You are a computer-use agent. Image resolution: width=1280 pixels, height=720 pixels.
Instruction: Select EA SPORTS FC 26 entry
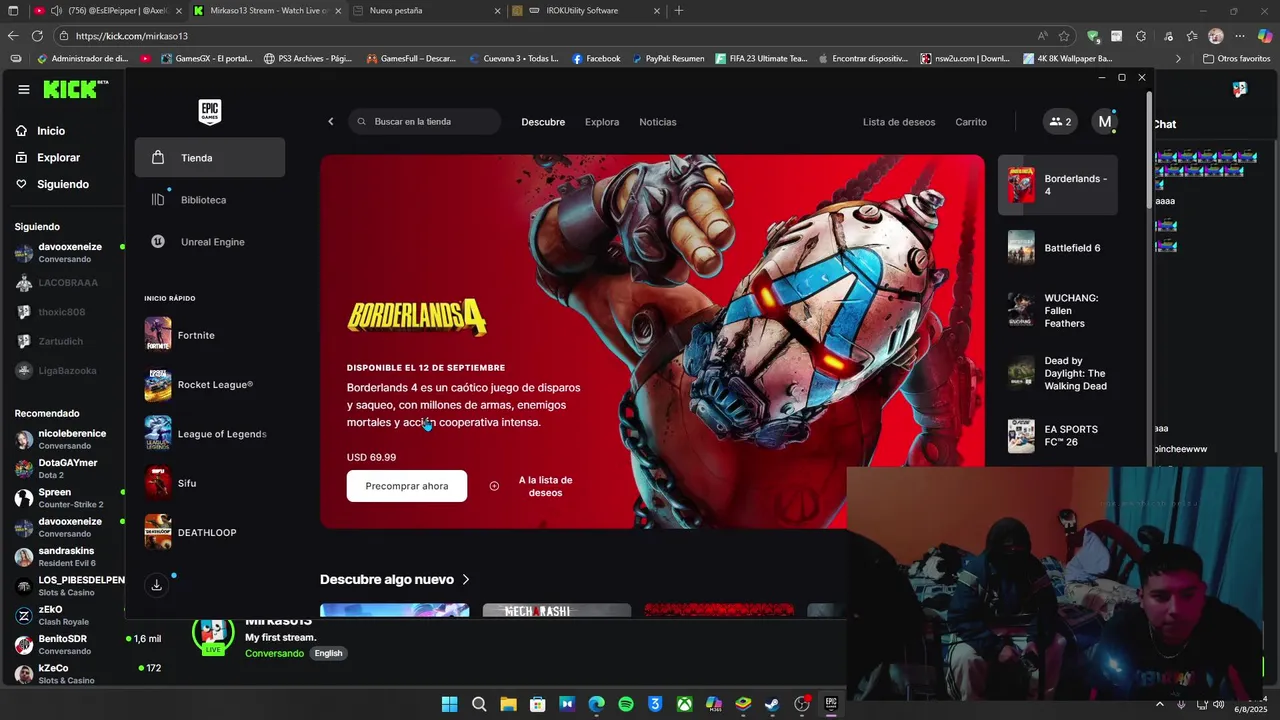click(1058, 436)
